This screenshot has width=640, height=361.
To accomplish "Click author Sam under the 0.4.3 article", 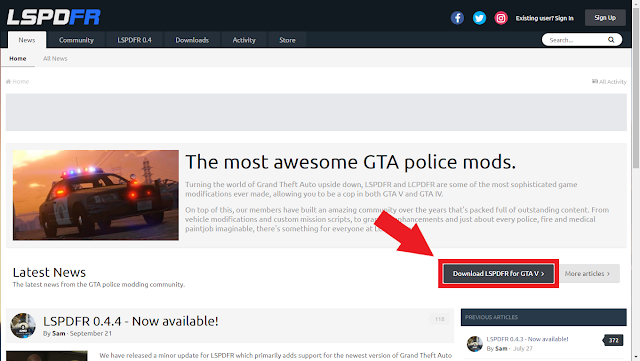I will click(501, 348).
